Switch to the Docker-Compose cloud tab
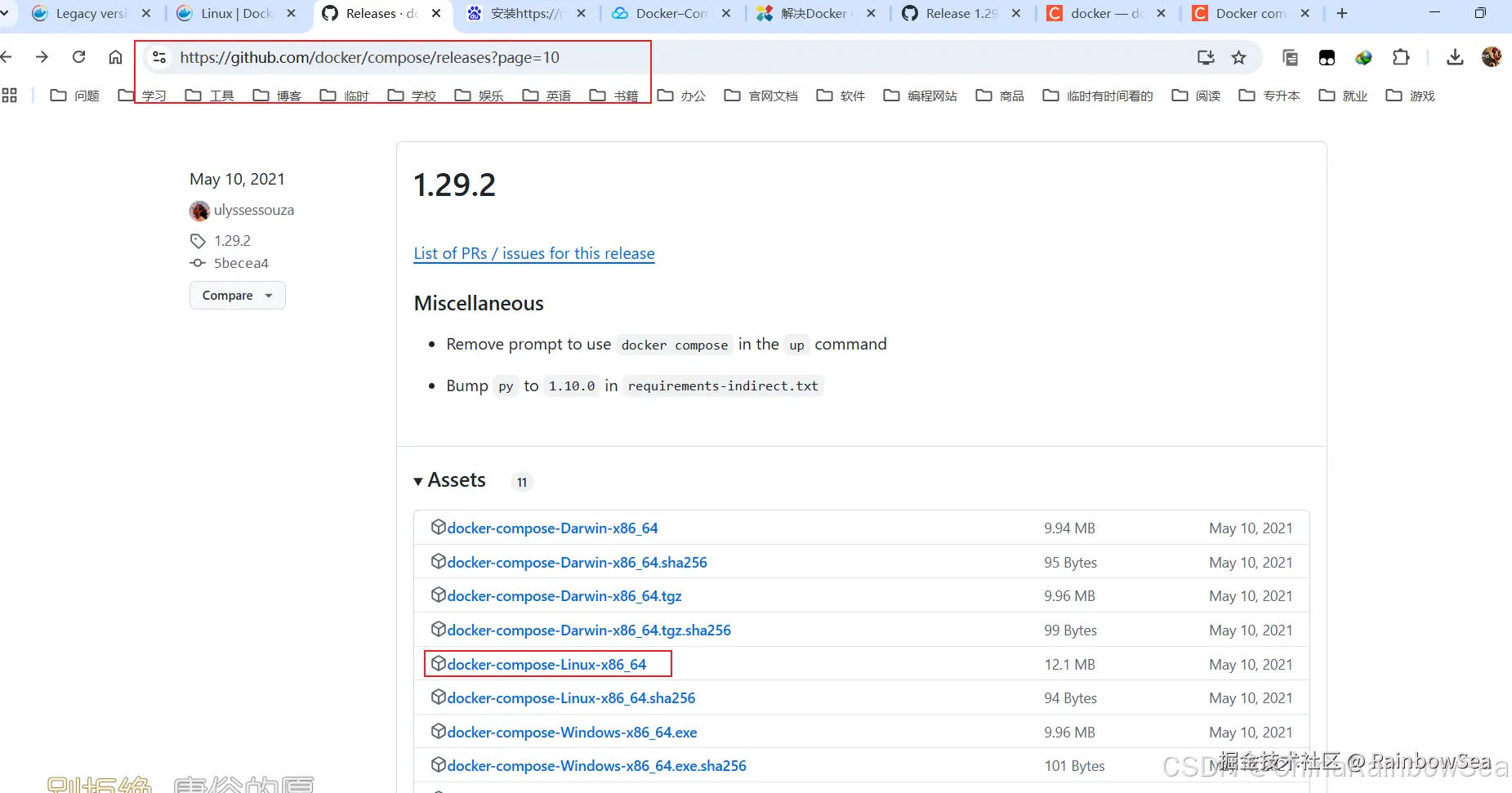 click(661, 13)
